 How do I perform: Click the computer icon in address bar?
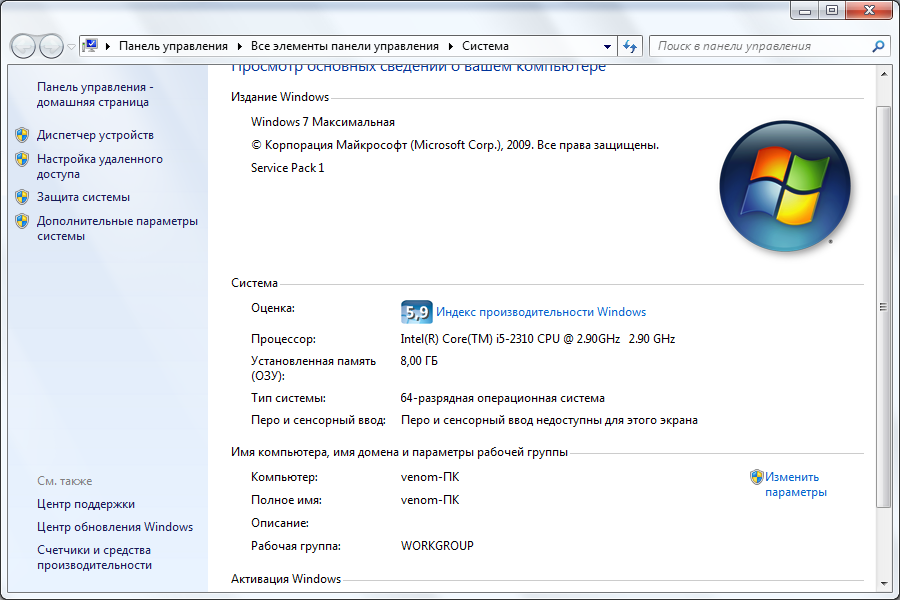coord(90,45)
